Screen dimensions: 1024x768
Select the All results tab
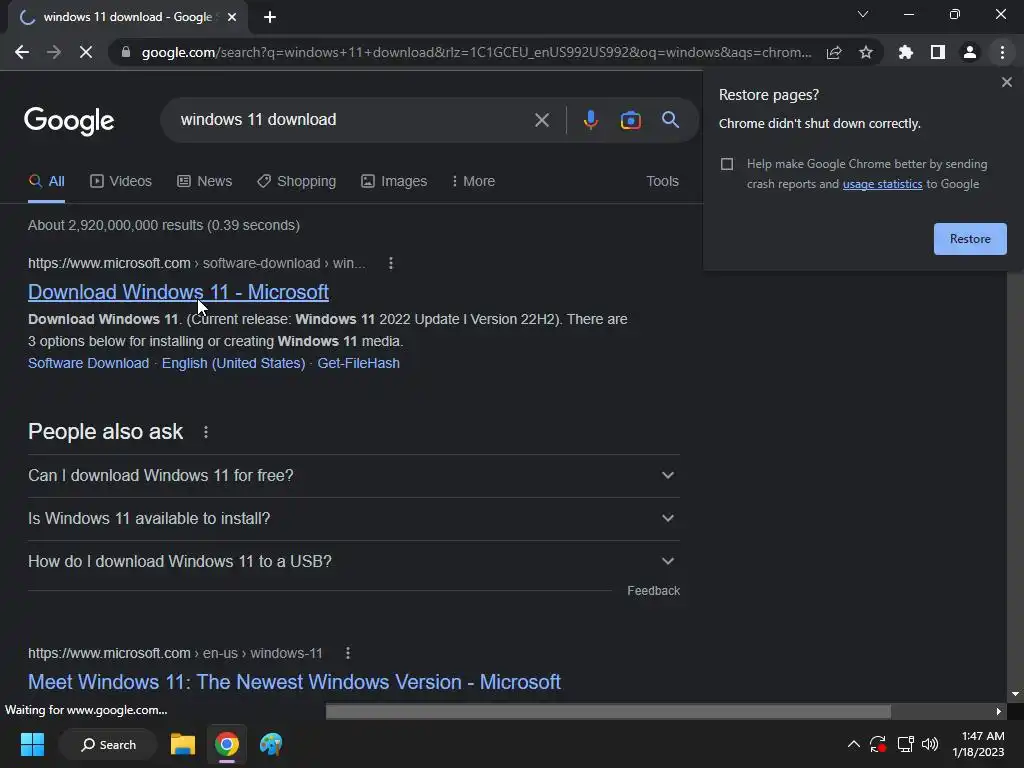coord(46,182)
